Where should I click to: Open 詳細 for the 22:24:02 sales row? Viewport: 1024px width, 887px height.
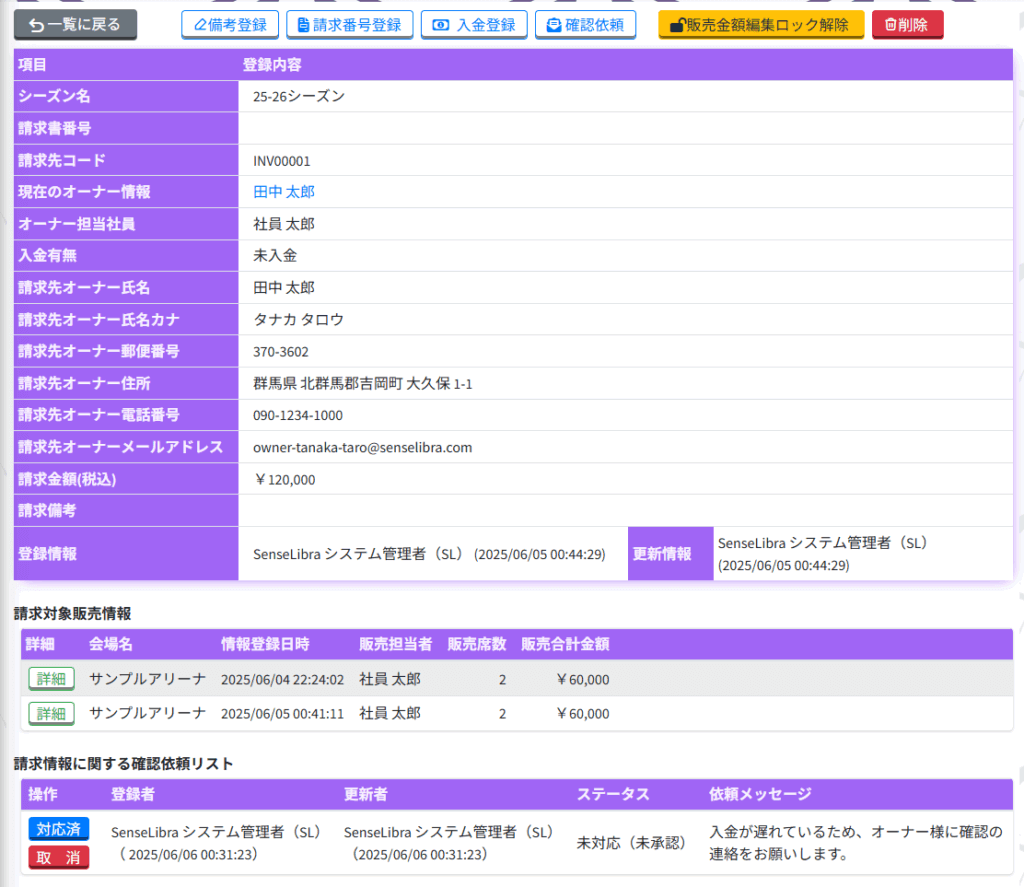[52, 680]
